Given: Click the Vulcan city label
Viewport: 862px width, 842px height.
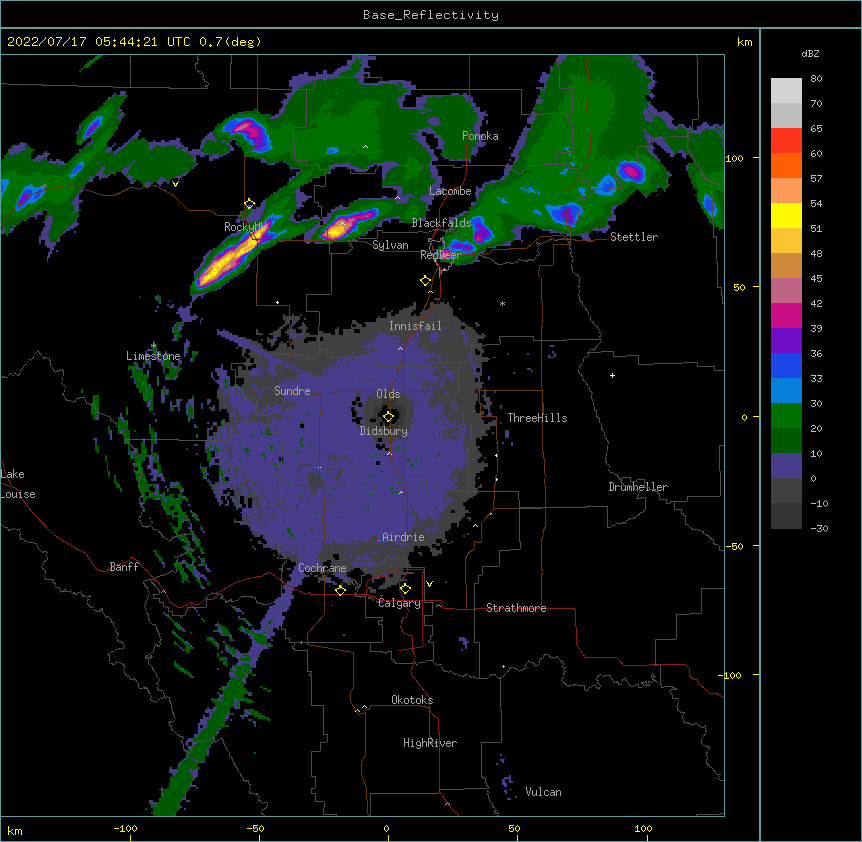Looking at the screenshot, I should (x=543, y=792).
